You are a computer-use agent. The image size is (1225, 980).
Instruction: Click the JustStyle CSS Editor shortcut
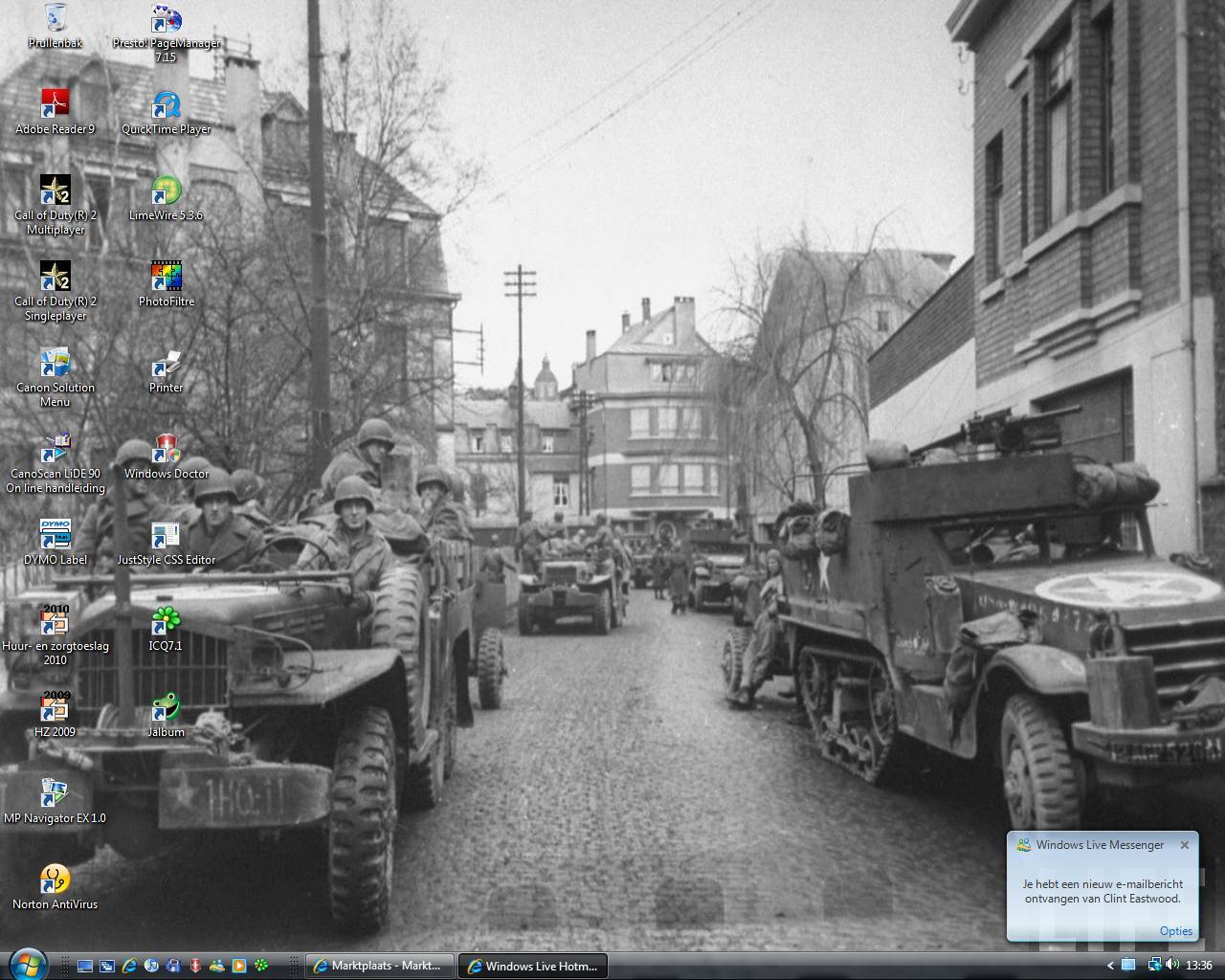tap(167, 535)
